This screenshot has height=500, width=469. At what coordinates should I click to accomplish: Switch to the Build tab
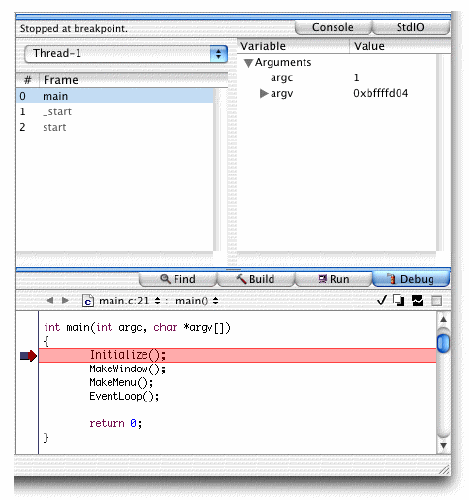256,279
